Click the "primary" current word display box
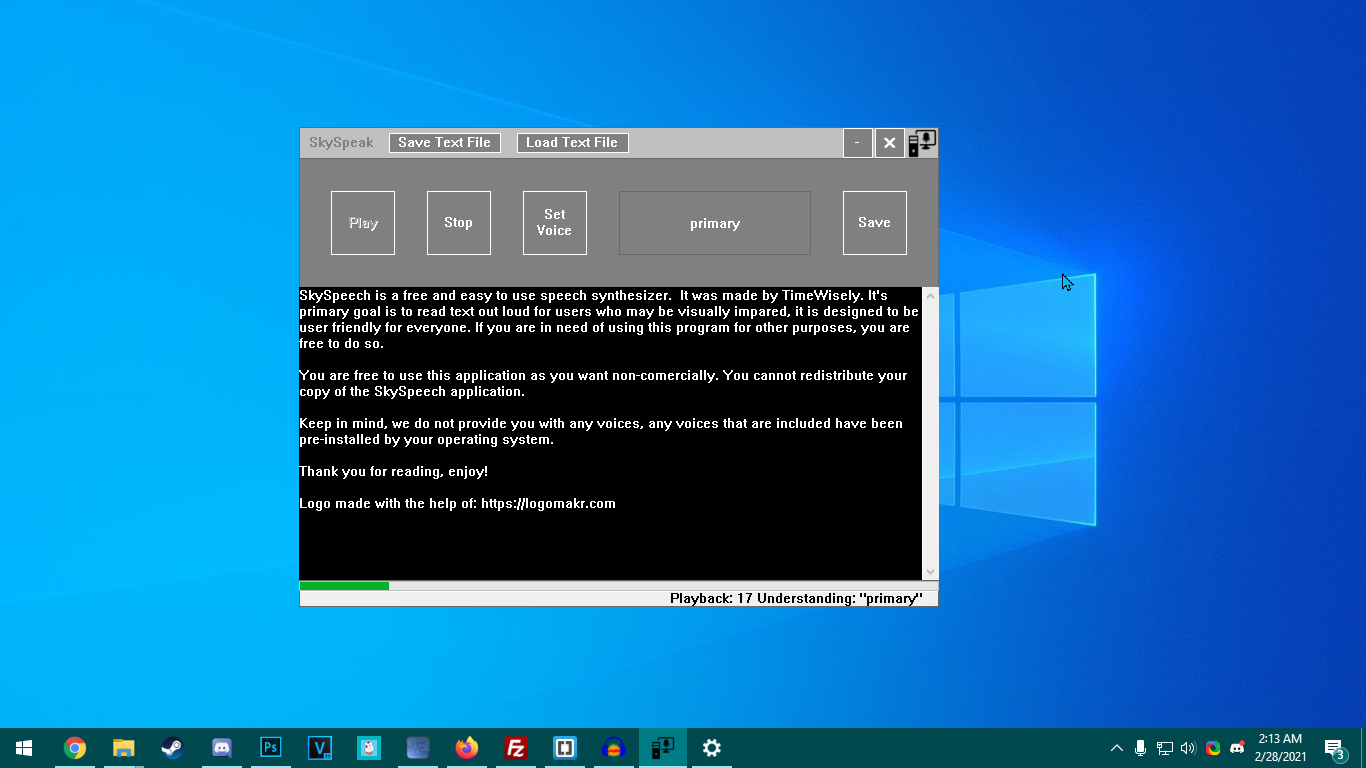The width and height of the screenshot is (1366, 768). click(x=714, y=223)
